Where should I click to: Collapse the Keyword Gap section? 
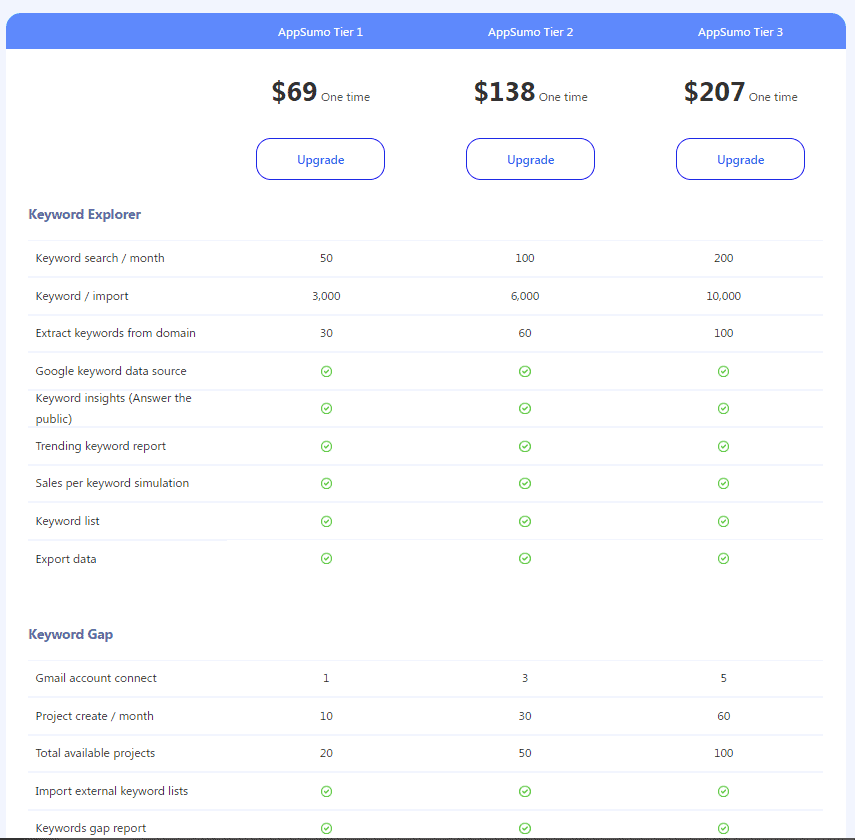coord(71,634)
